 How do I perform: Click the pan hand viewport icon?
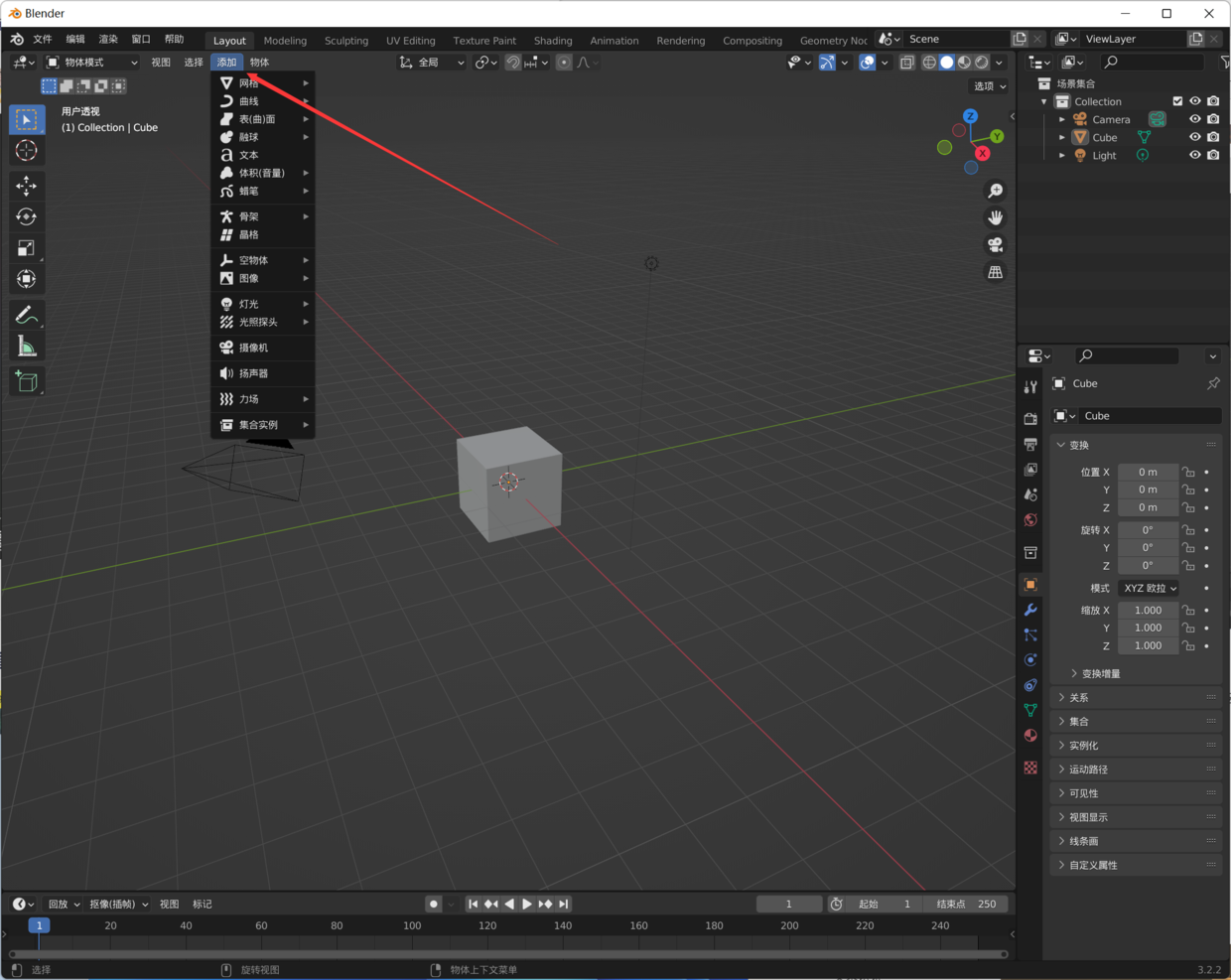pos(995,217)
